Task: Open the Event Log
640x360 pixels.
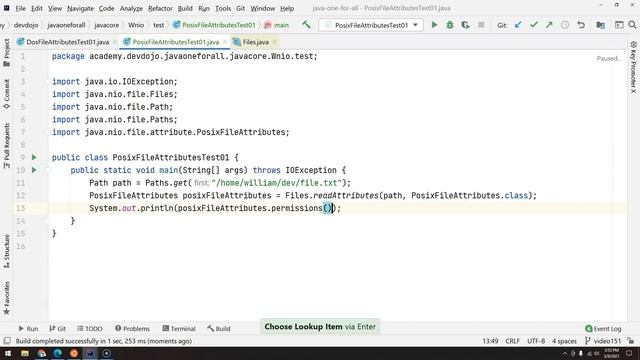Action: 603,329
